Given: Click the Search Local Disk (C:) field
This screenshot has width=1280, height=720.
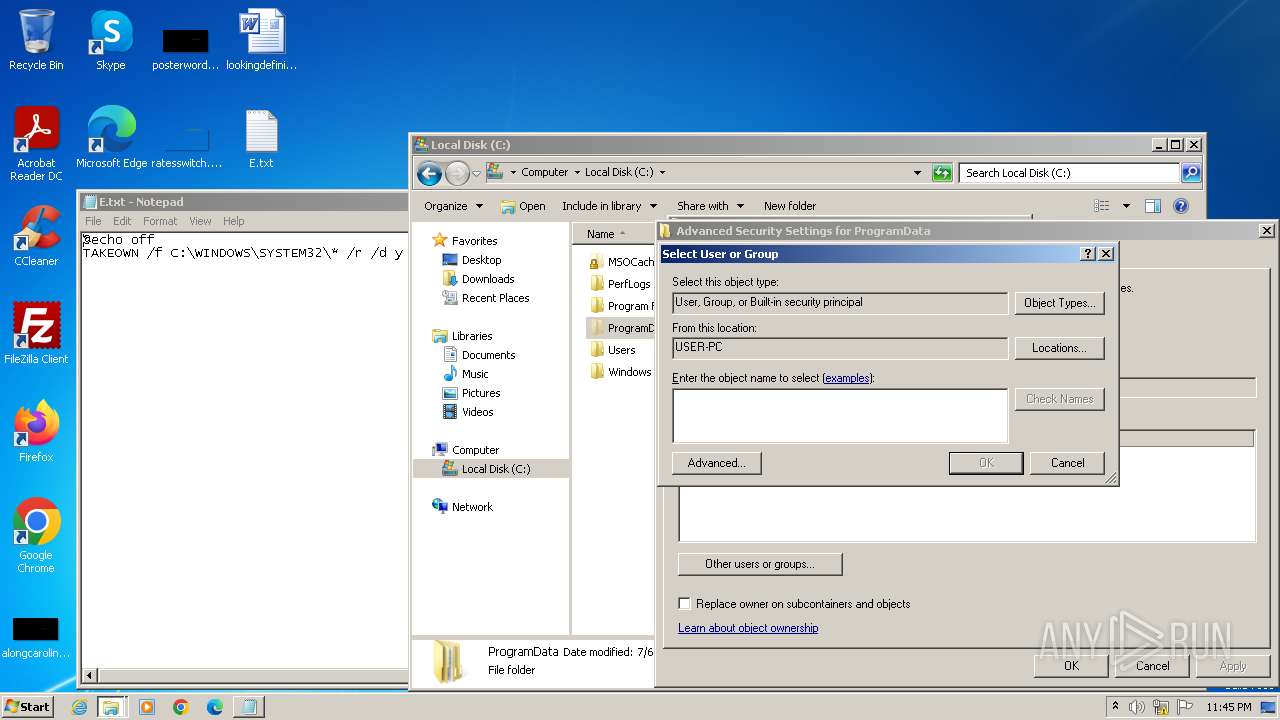Looking at the screenshot, I should pos(1068,173).
